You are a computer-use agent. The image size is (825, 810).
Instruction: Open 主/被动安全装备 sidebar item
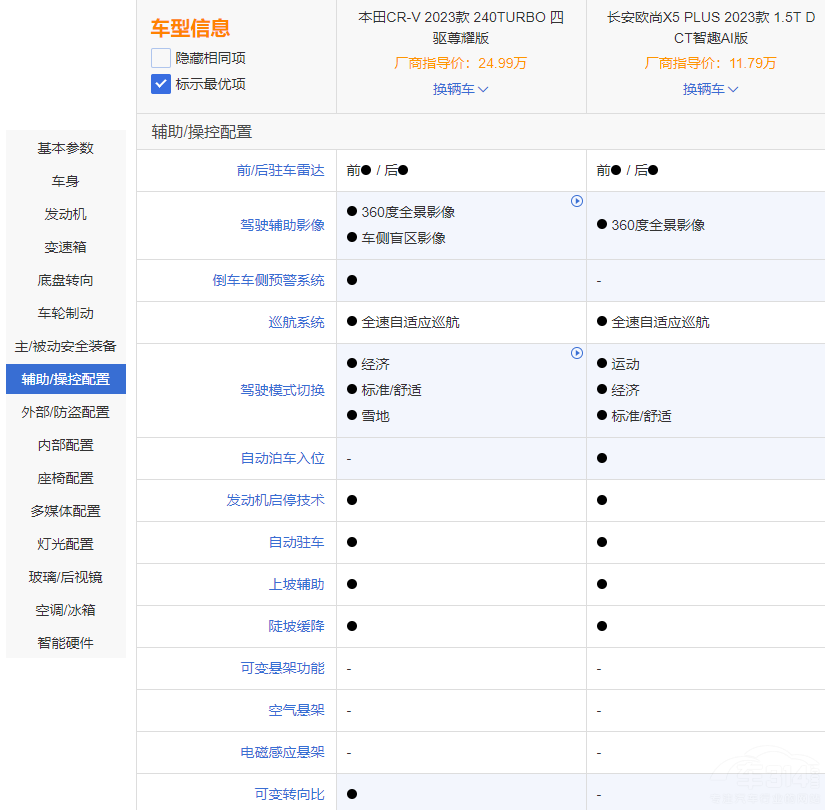tap(66, 346)
